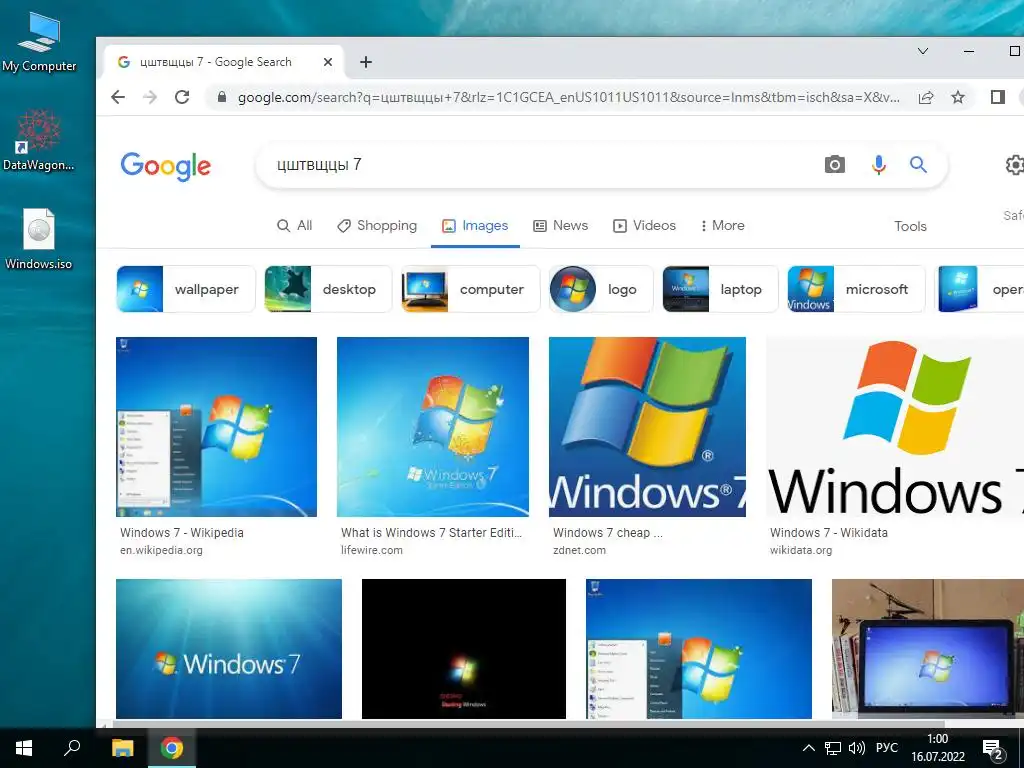Share this page icon in address bar

[925, 97]
